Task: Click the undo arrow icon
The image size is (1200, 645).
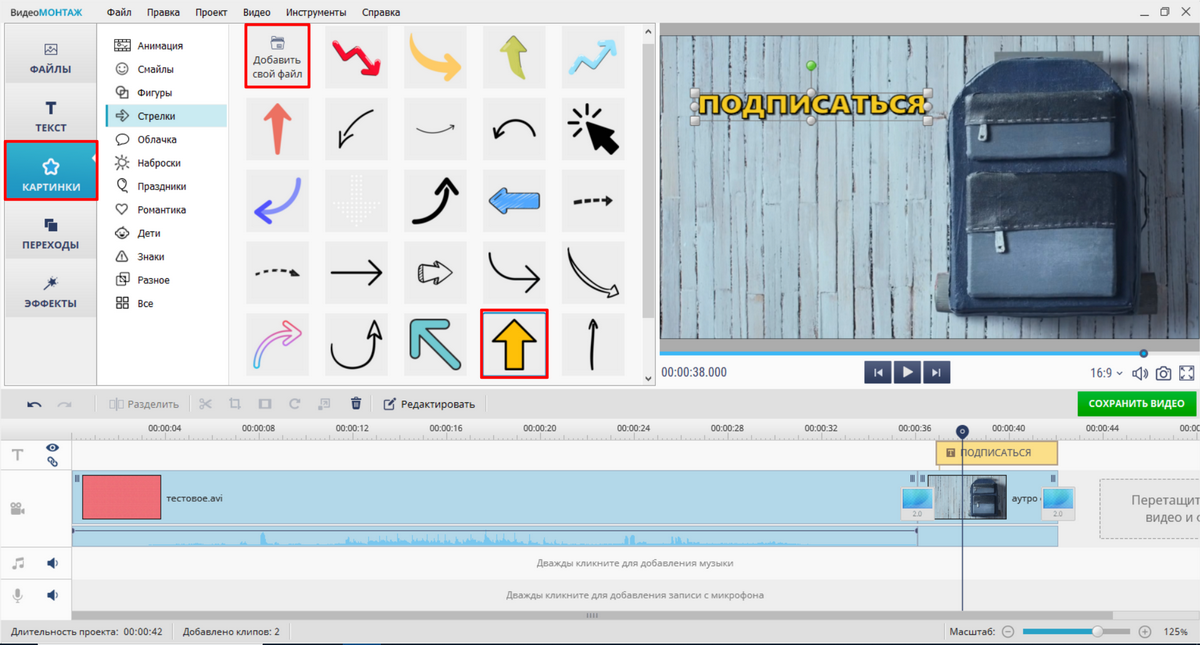Action: pyautogui.click(x=35, y=404)
